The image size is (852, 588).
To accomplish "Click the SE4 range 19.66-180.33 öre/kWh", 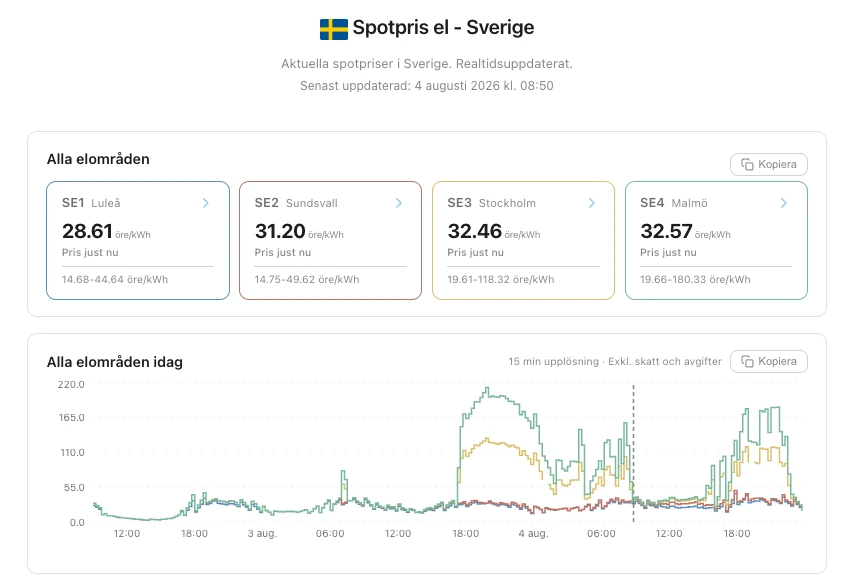I will pos(695,279).
